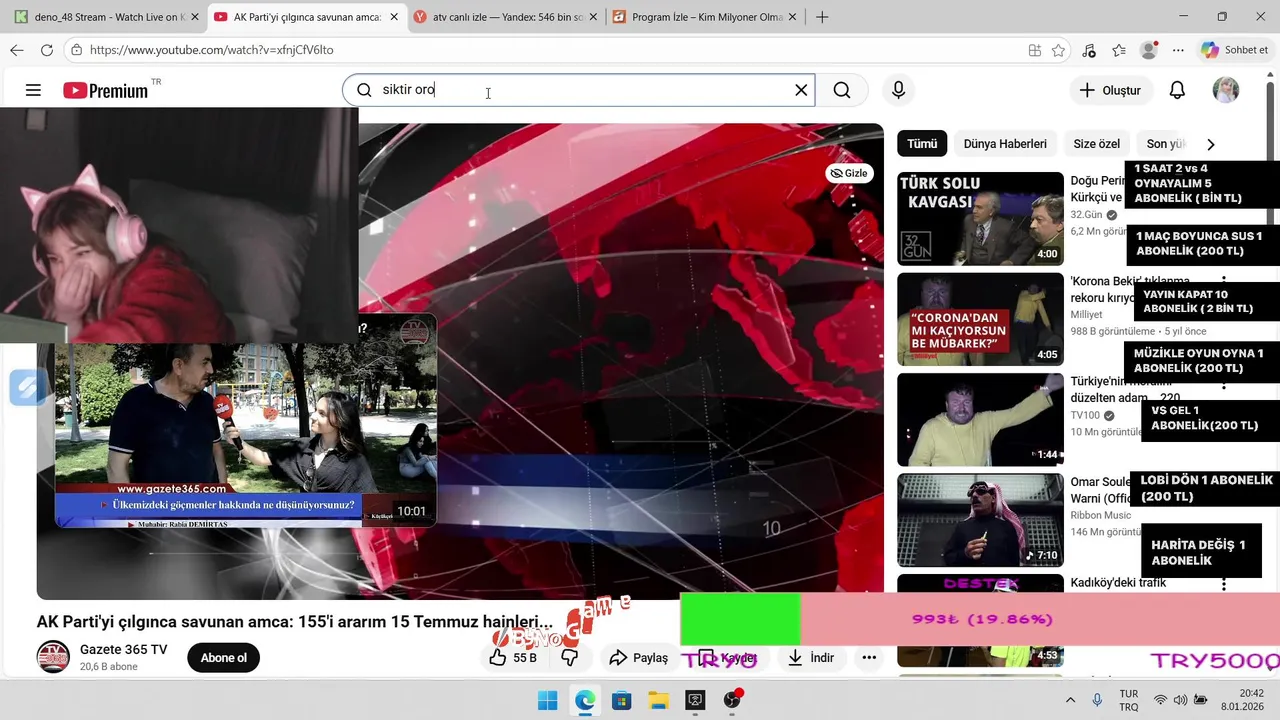
Task: Clear the YouTube search box text
Action: click(x=801, y=90)
